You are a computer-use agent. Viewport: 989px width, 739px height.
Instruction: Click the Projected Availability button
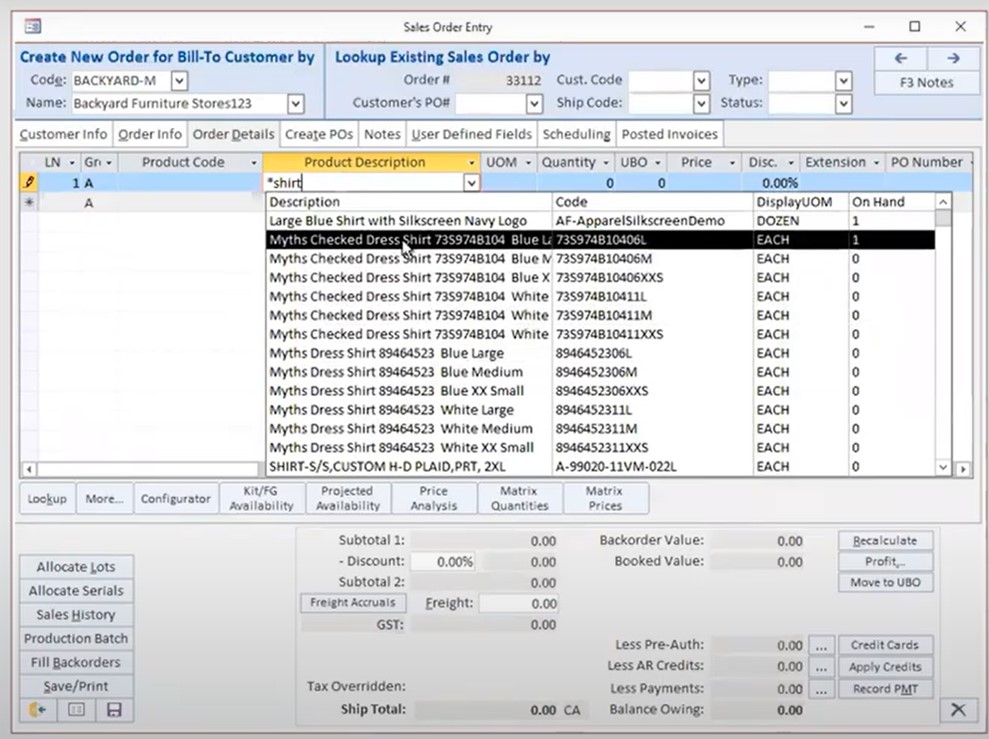click(348, 498)
